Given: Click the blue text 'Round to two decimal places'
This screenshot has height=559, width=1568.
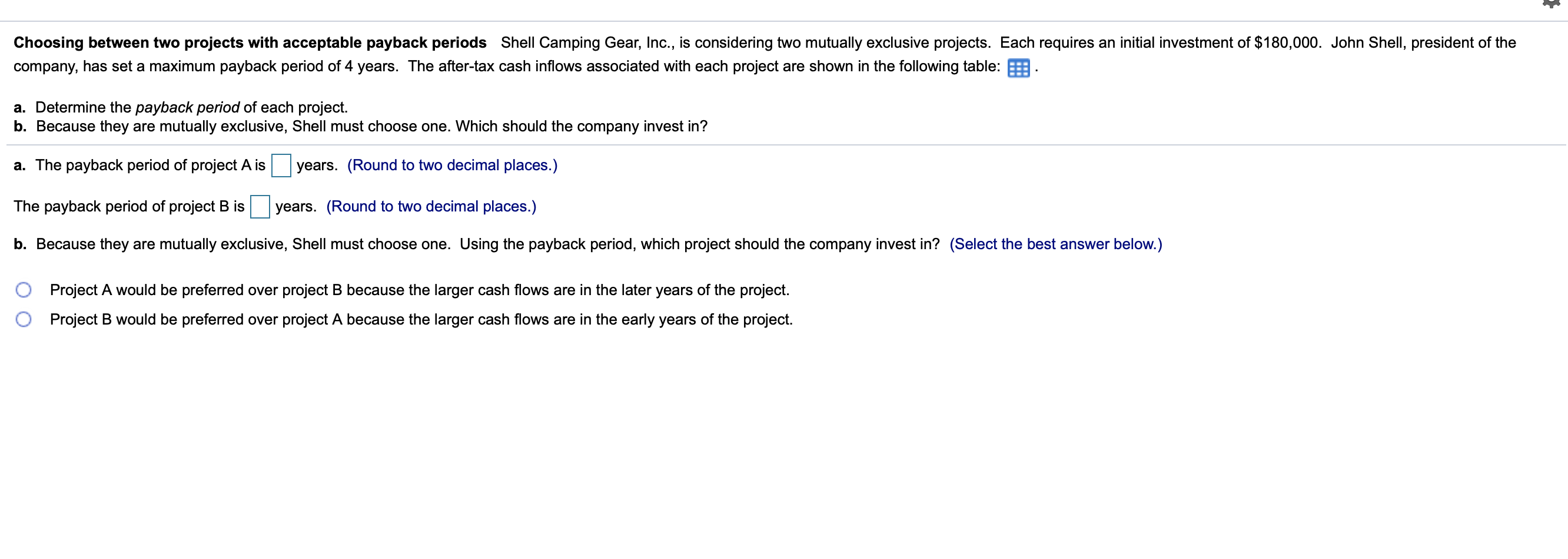Looking at the screenshot, I should pos(451,164).
